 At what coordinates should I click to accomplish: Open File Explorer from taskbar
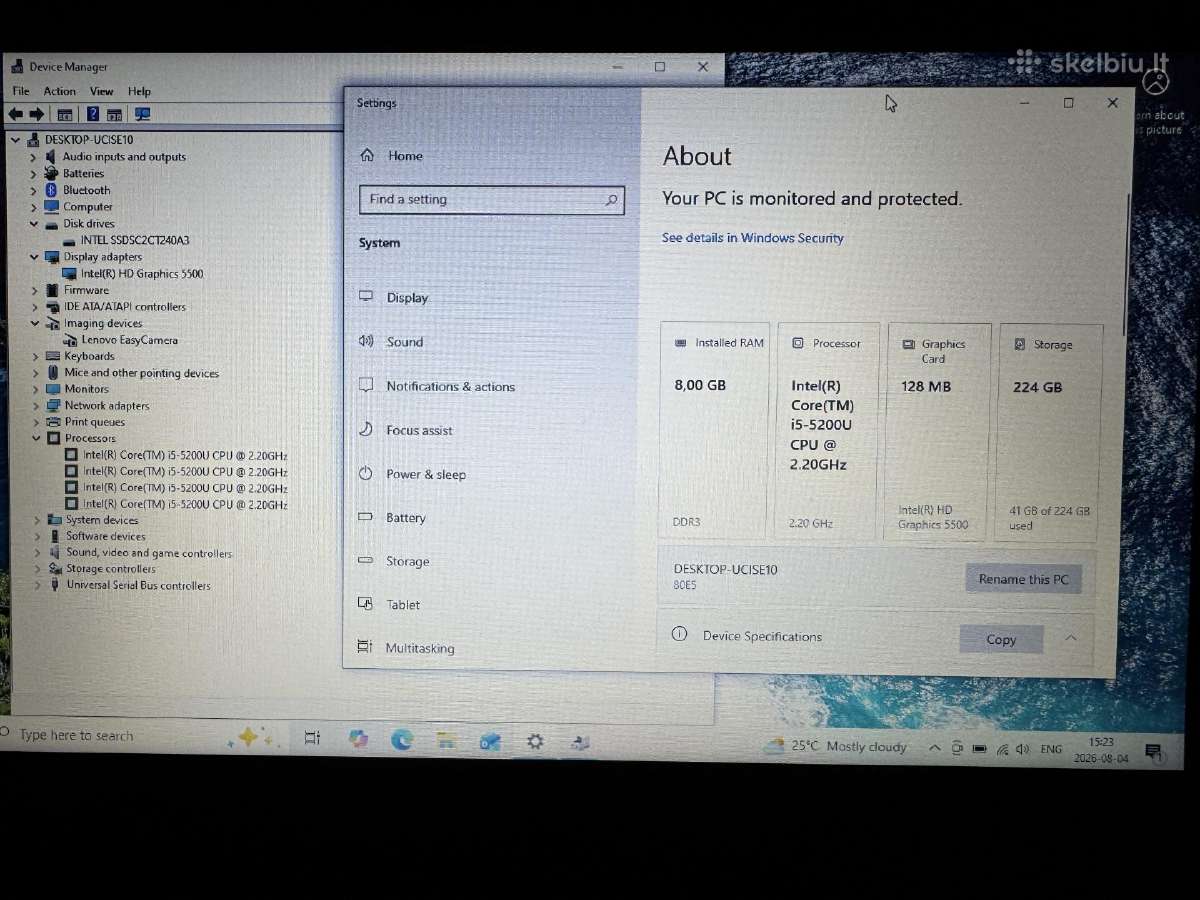[x=446, y=740]
